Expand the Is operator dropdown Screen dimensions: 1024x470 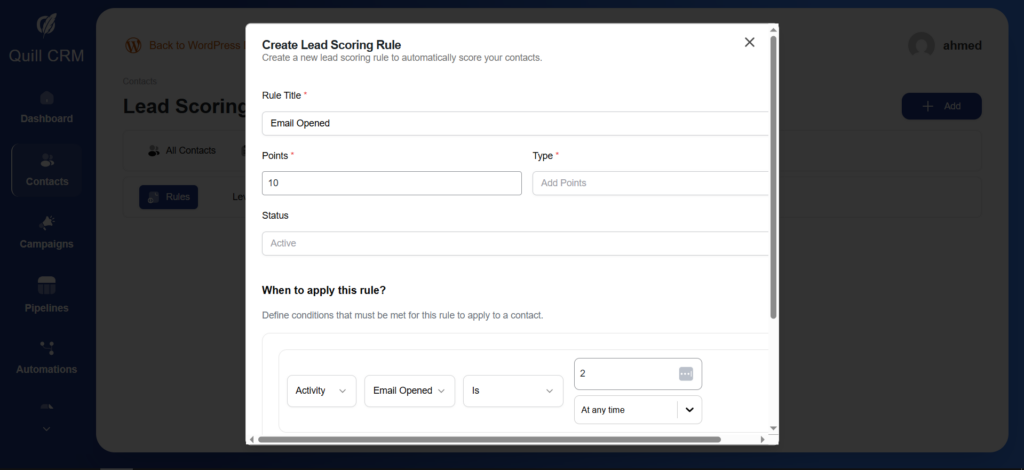click(513, 391)
